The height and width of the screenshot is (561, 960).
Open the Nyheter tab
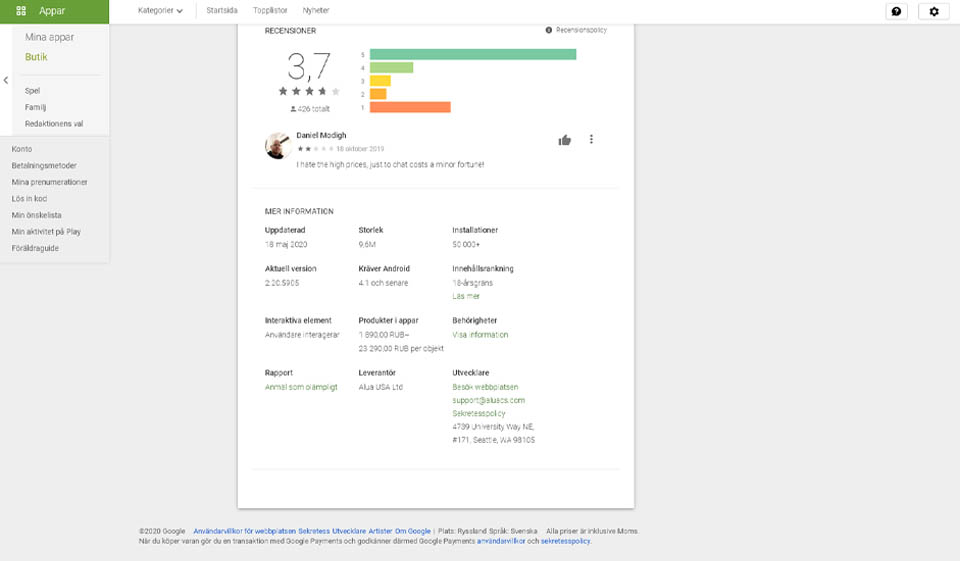tap(315, 11)
